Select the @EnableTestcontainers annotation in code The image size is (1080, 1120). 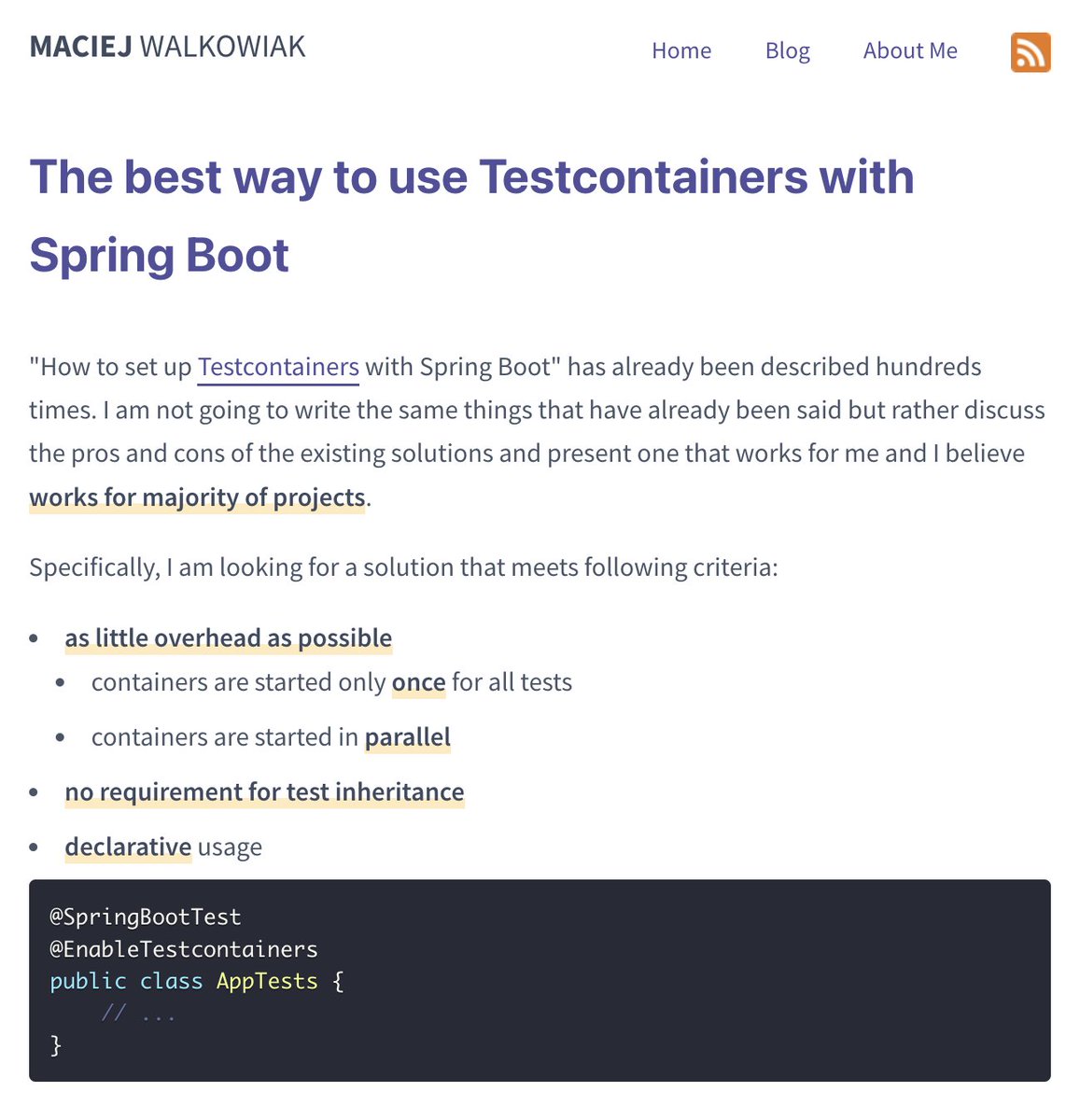[x=183, y=948]
